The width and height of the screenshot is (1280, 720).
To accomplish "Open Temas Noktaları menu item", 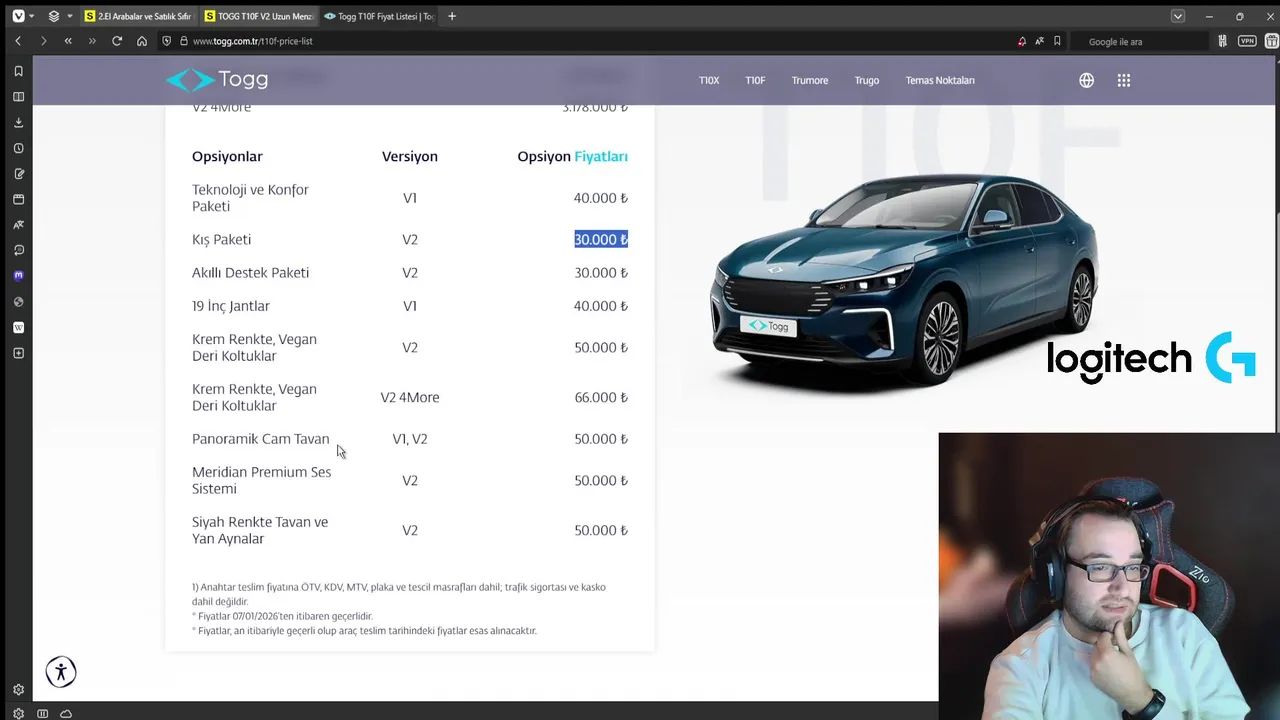I will click(x=940, y=80).
